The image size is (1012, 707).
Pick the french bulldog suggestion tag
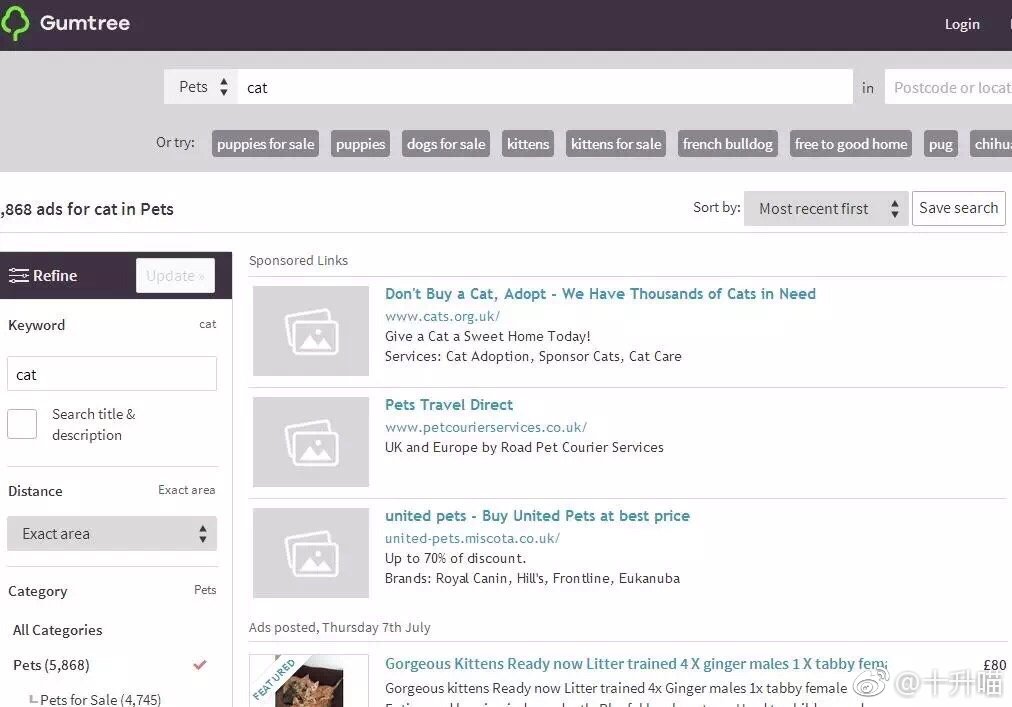(727, 144)
